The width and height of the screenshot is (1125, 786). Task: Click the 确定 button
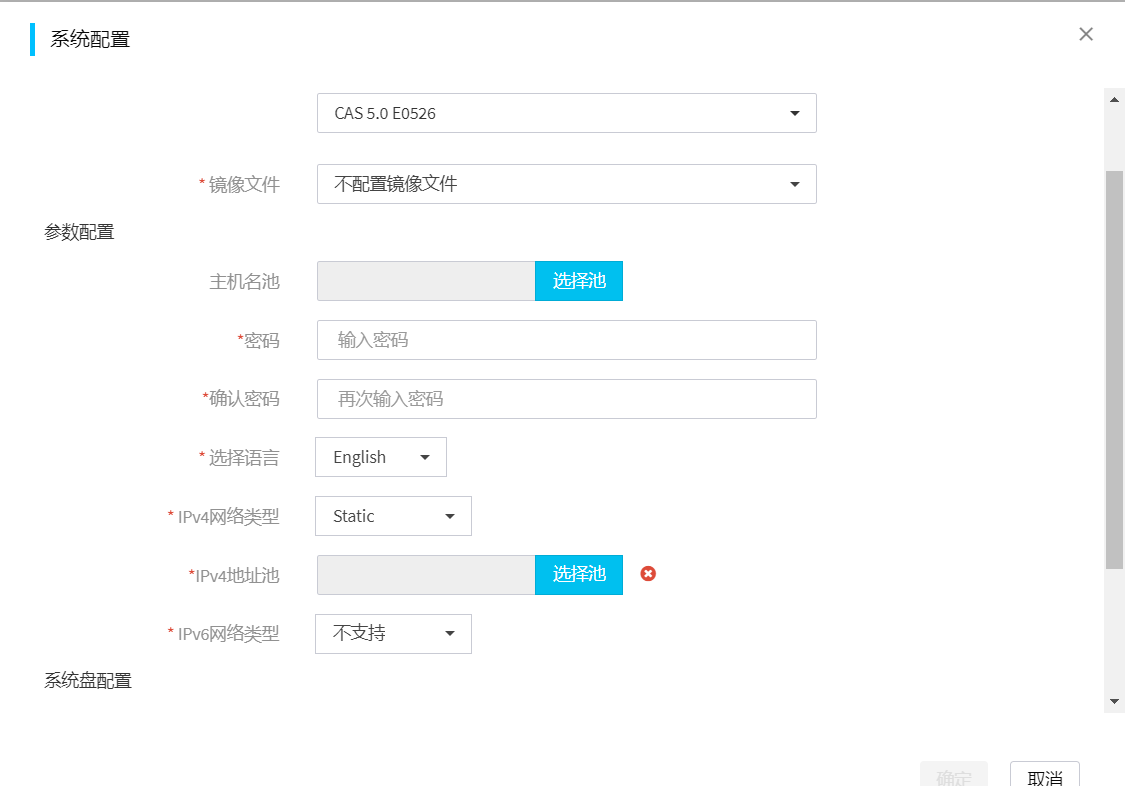click(954, 776)
